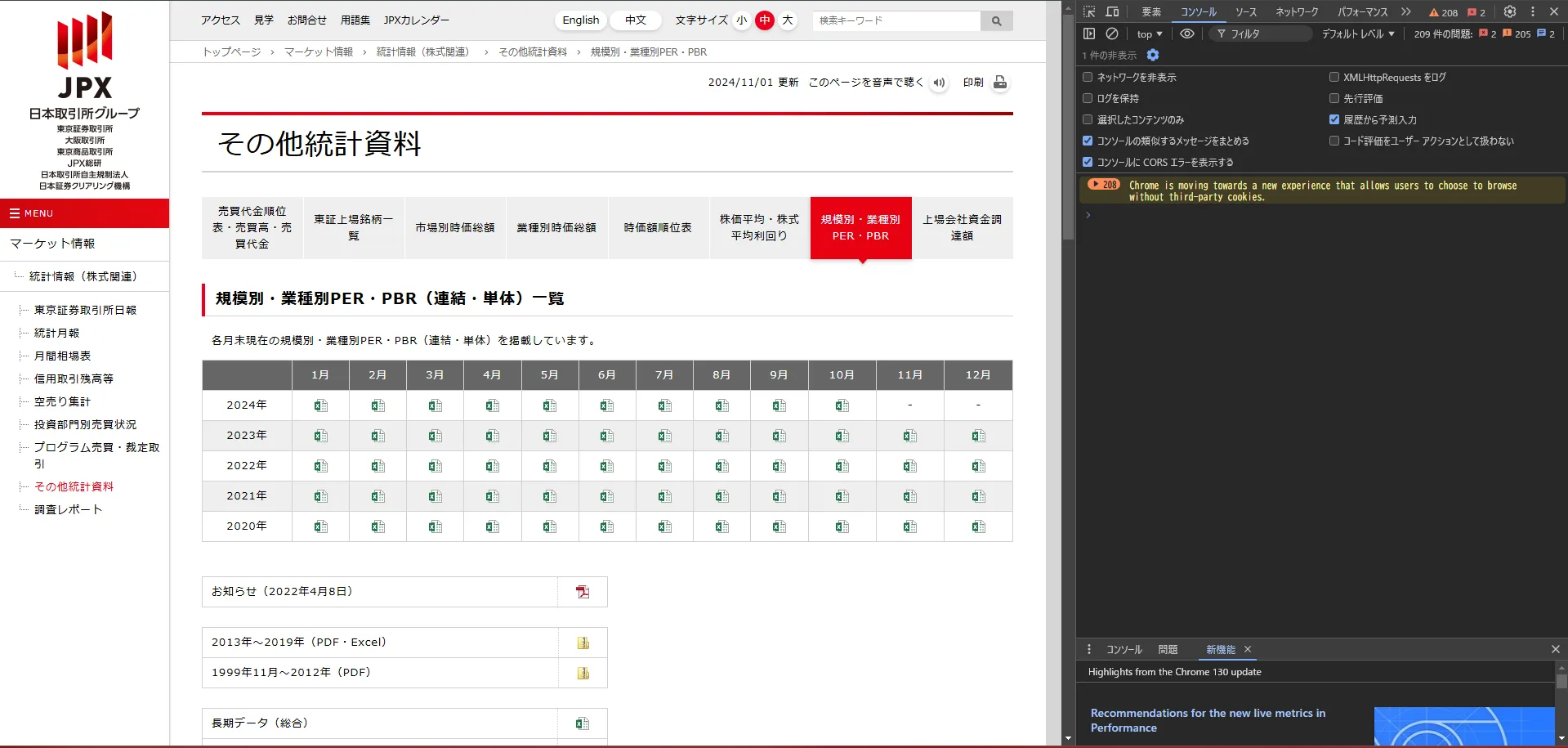Open 2024年 1月 Excel file

(320, 405)
